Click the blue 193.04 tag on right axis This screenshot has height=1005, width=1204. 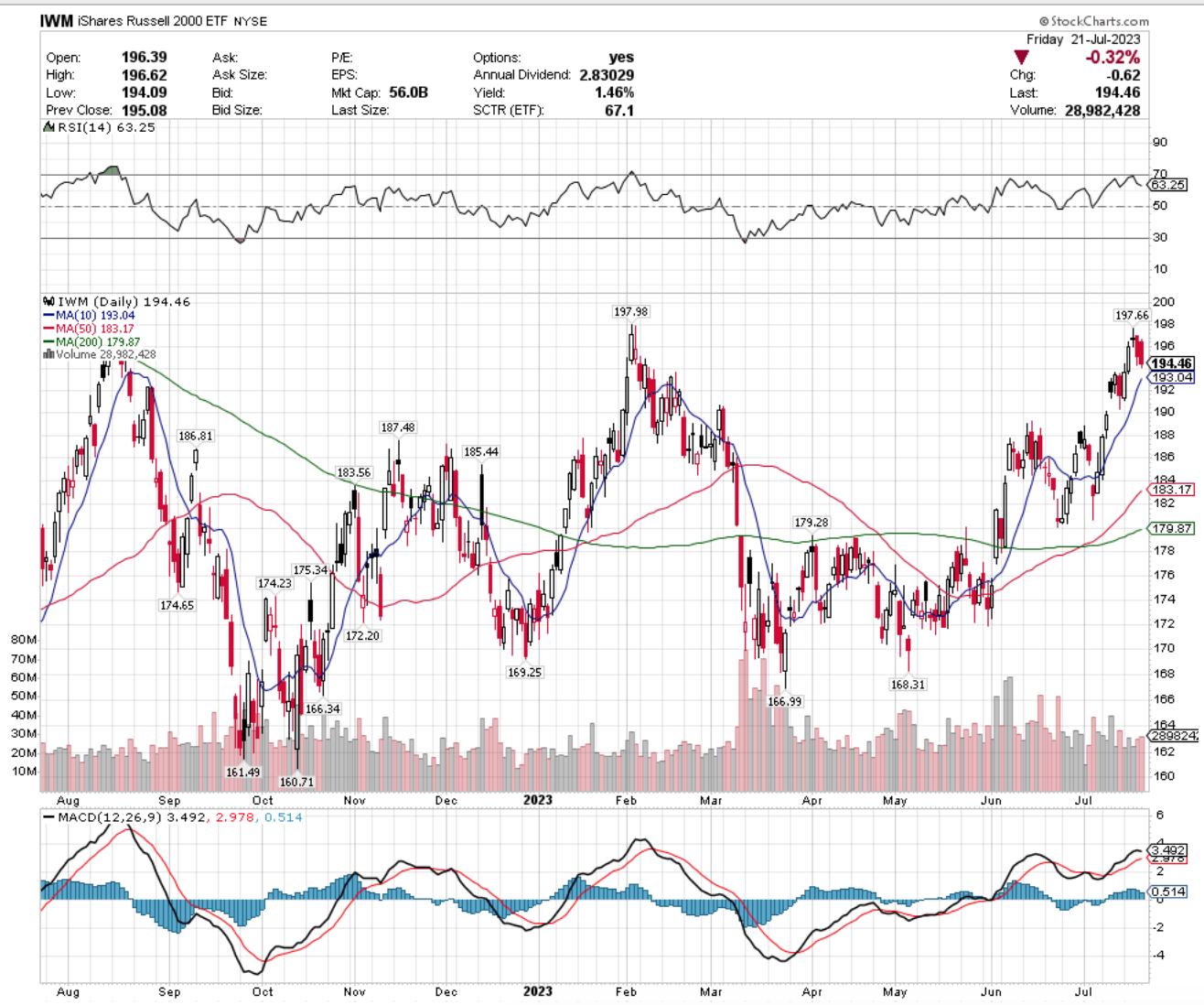tap(1171, 377)
